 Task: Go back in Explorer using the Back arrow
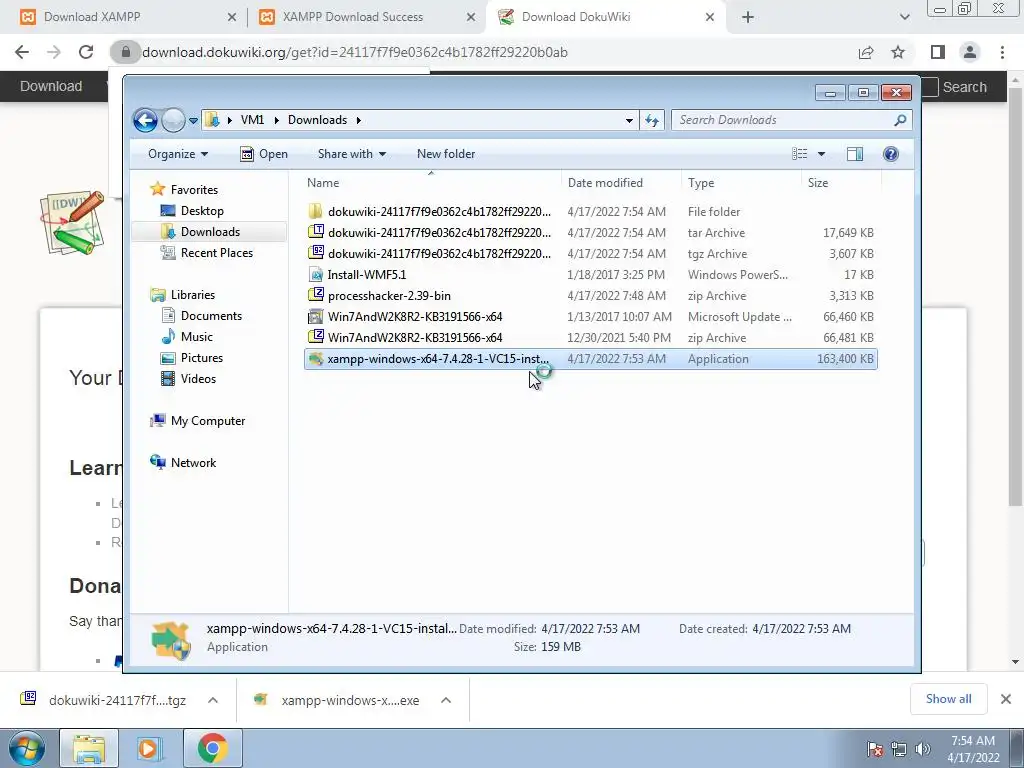point(145,120)
